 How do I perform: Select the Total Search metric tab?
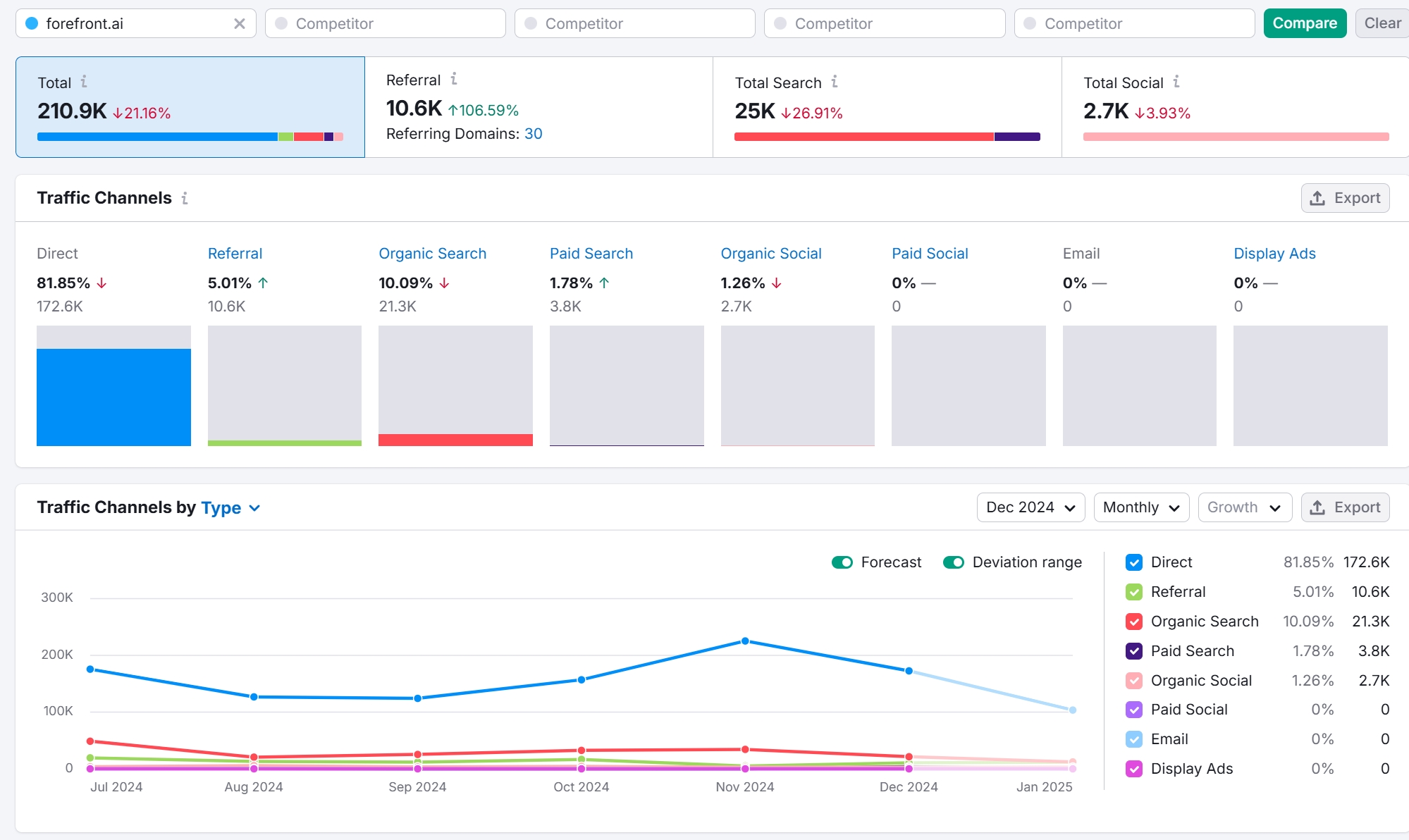pos(887,107)
